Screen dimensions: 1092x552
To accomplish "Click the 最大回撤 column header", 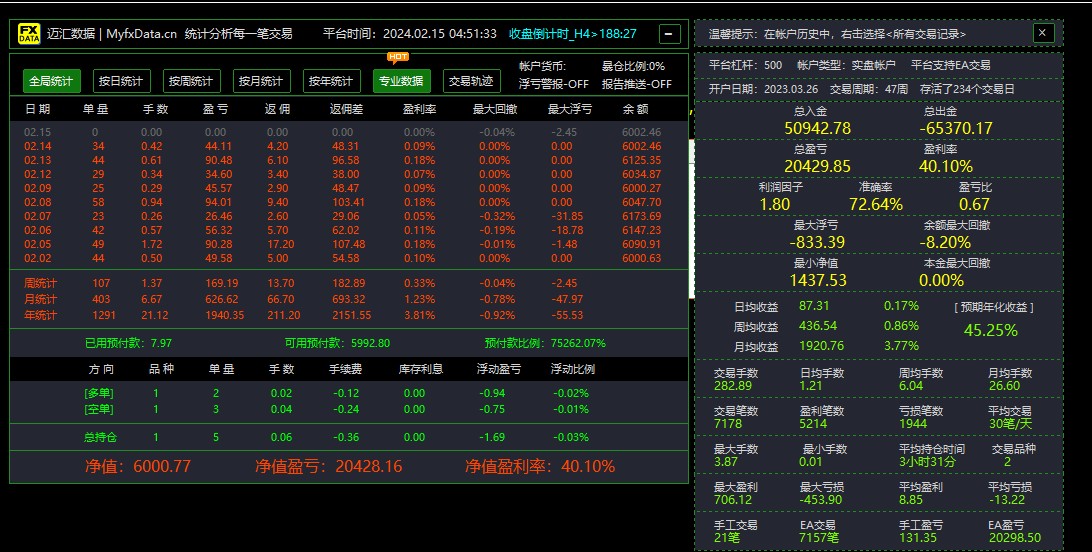I will click(494, 109).
